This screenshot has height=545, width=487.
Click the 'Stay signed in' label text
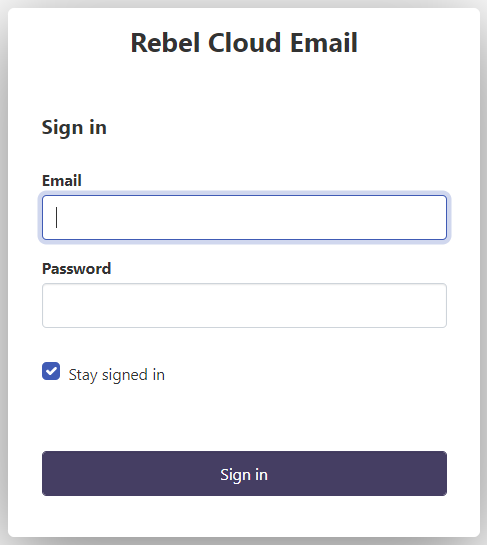coord(116,375)
